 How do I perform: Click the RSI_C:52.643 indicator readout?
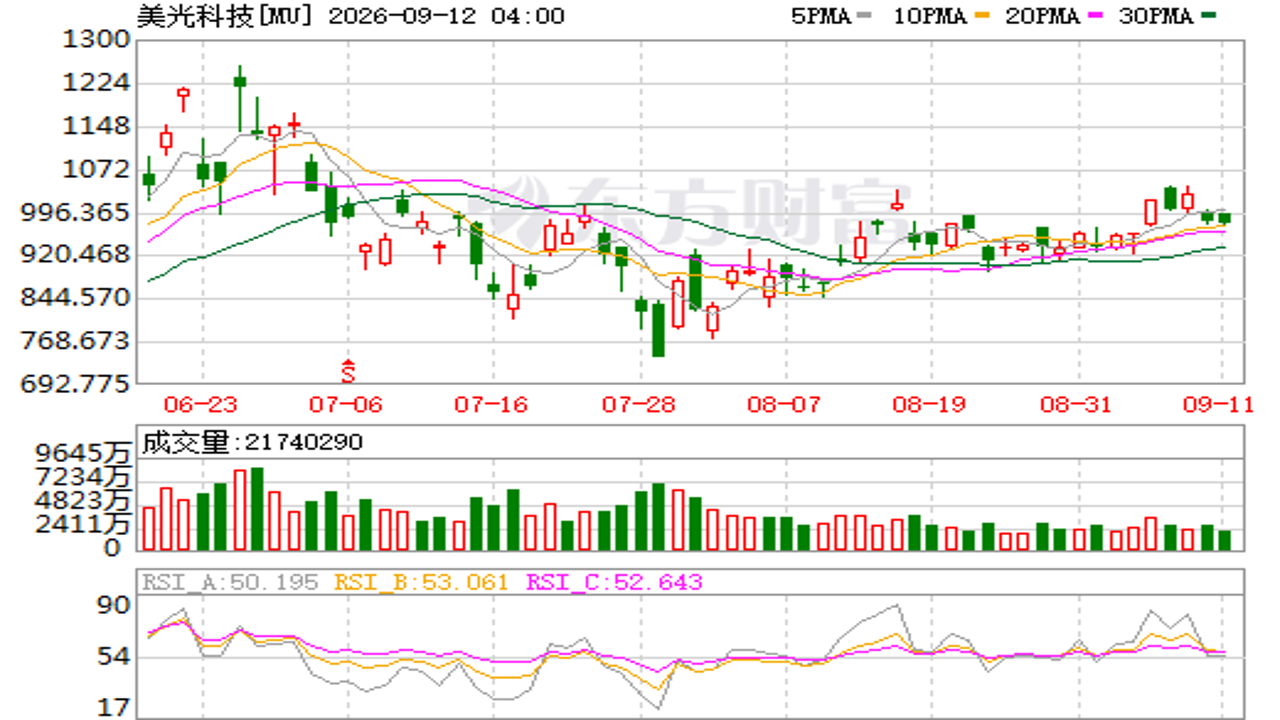tap(614, 582)
